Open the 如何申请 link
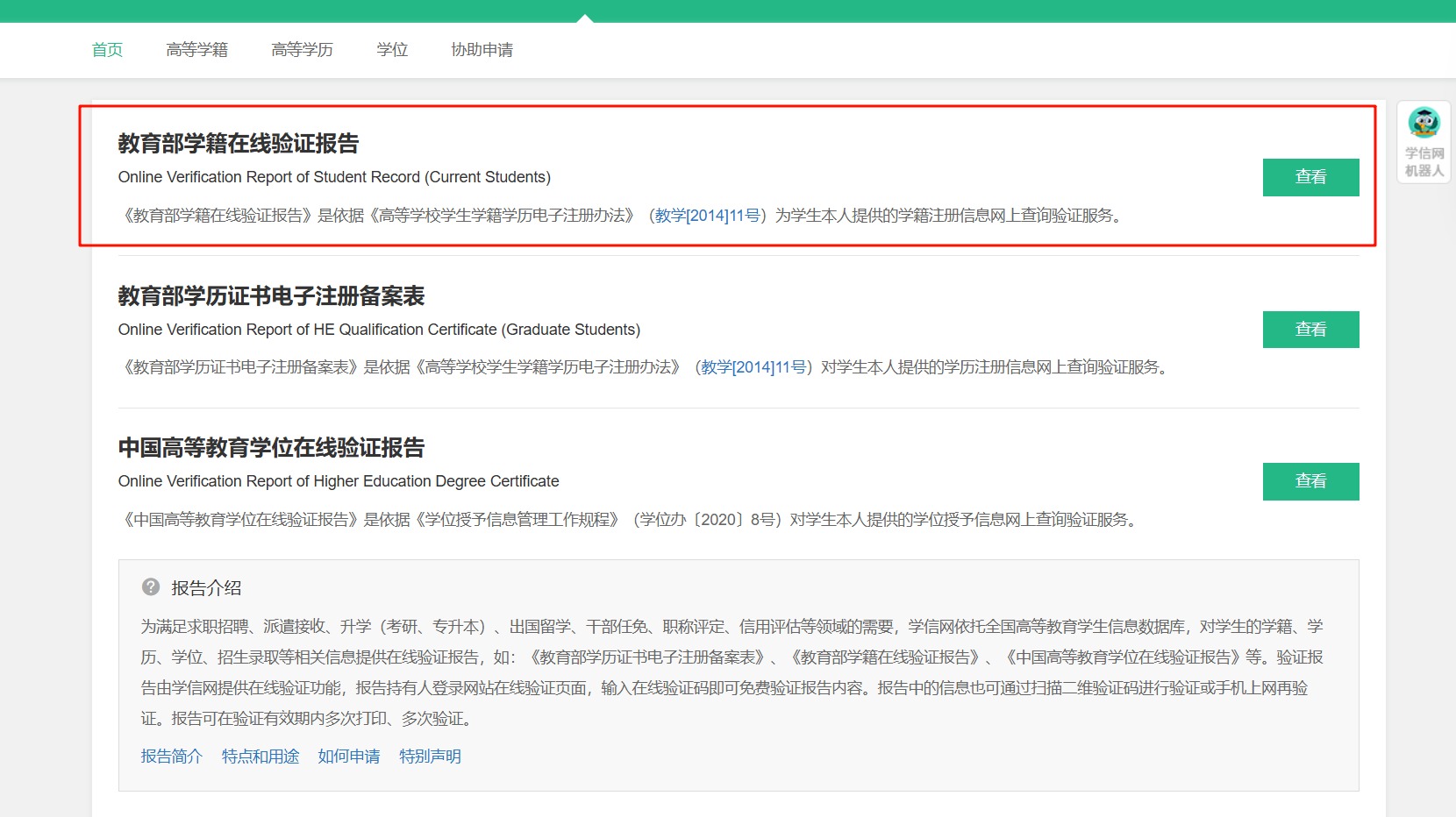1456x817 pixels. 348,757
